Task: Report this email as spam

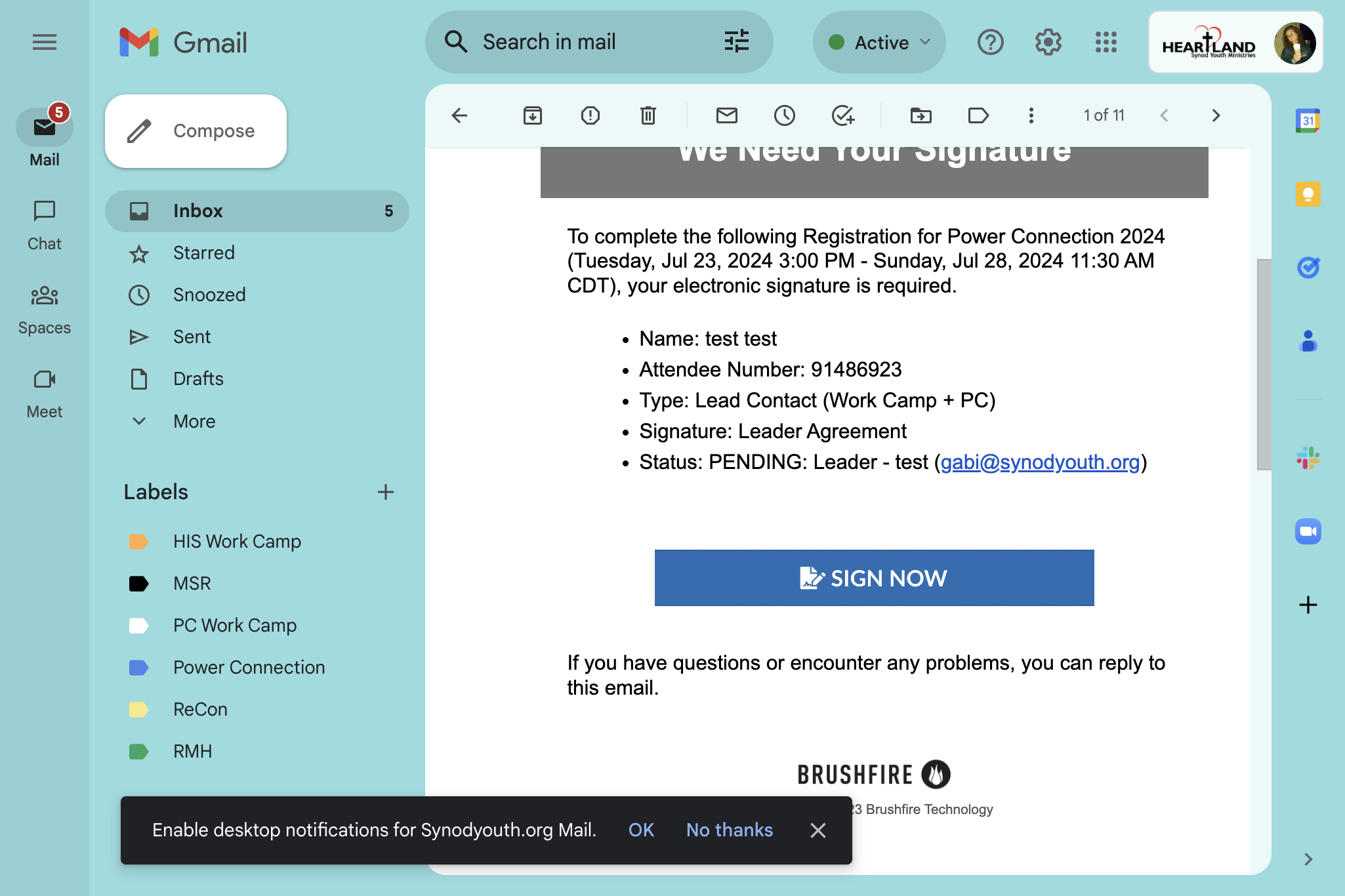Action: (590, 115)
